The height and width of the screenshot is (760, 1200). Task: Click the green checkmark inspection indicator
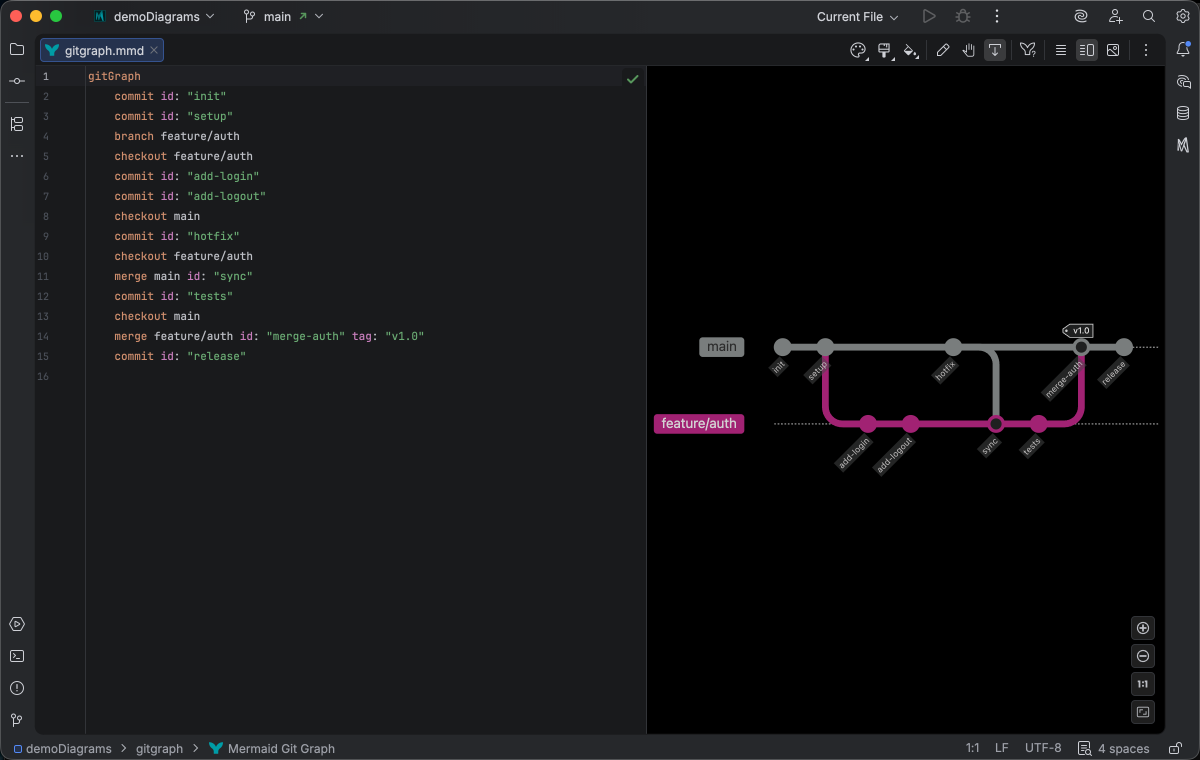pos(632,78)
